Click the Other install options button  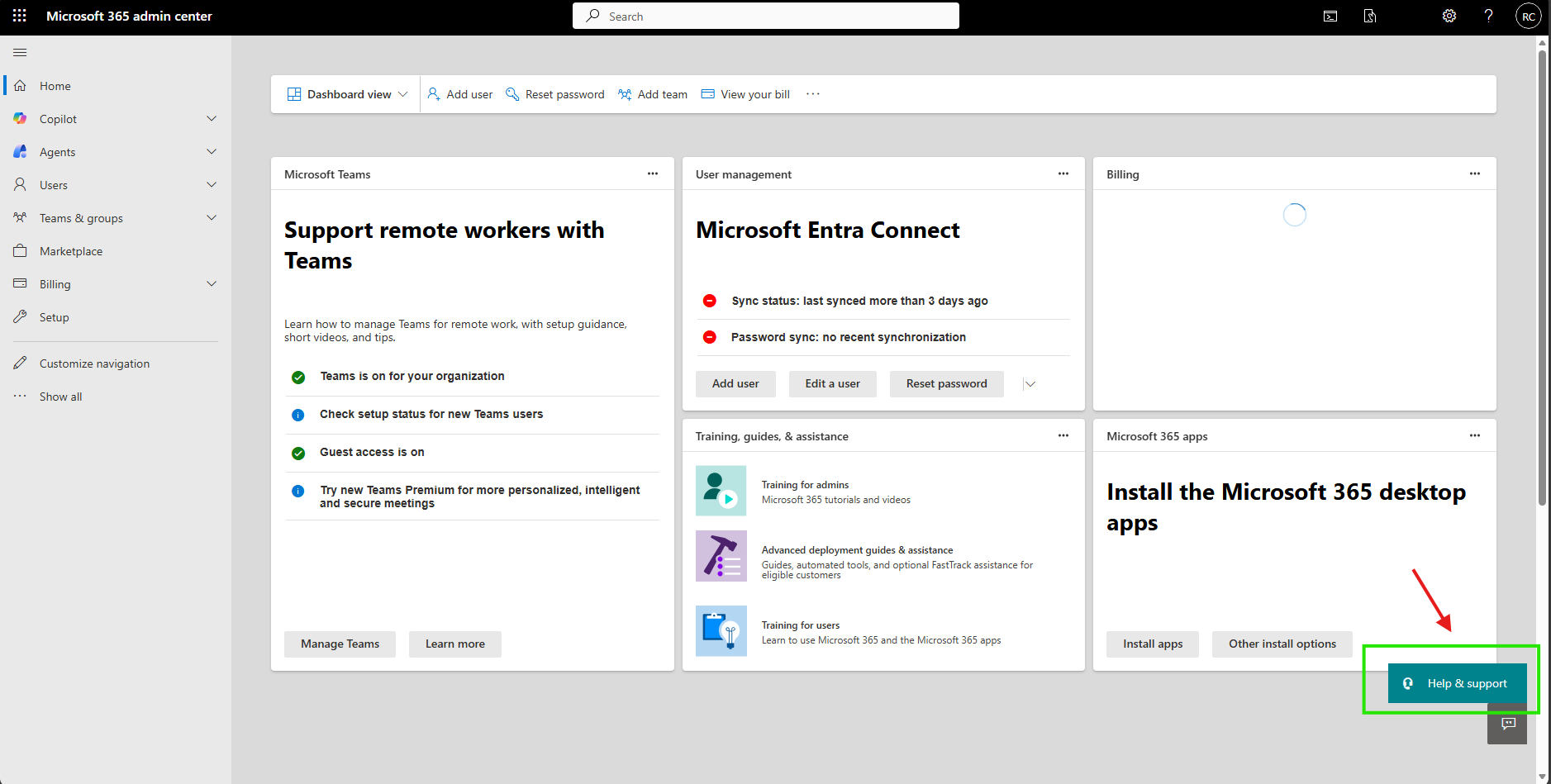(1282, 644)
